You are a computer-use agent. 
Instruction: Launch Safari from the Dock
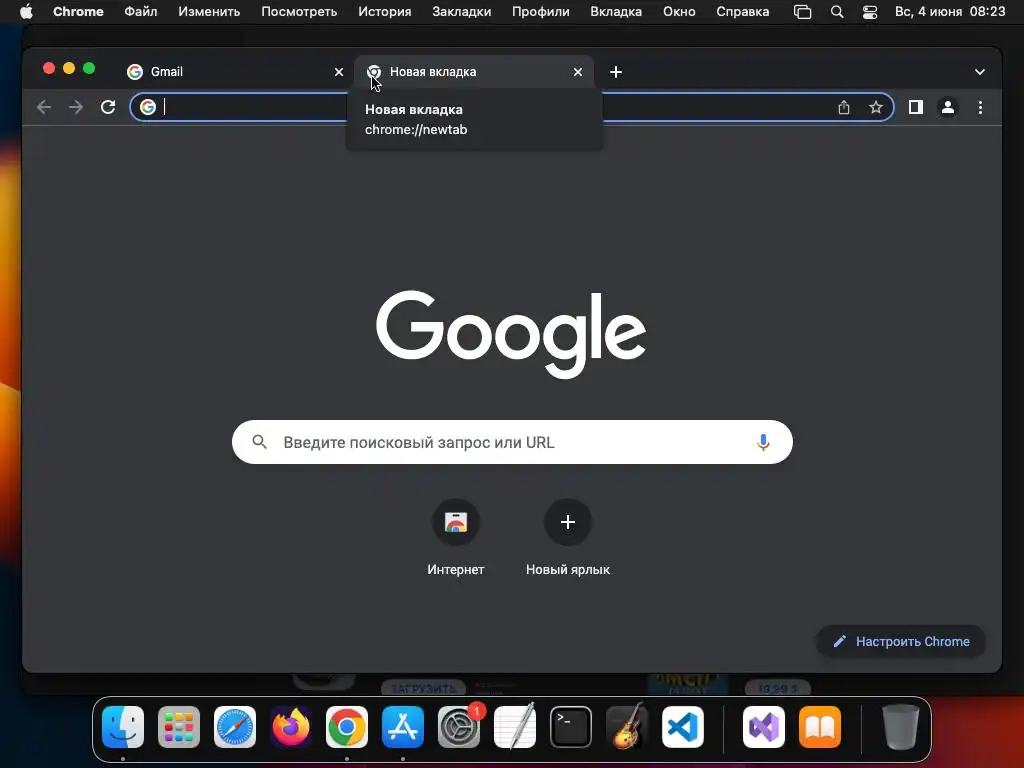point(235,727)
